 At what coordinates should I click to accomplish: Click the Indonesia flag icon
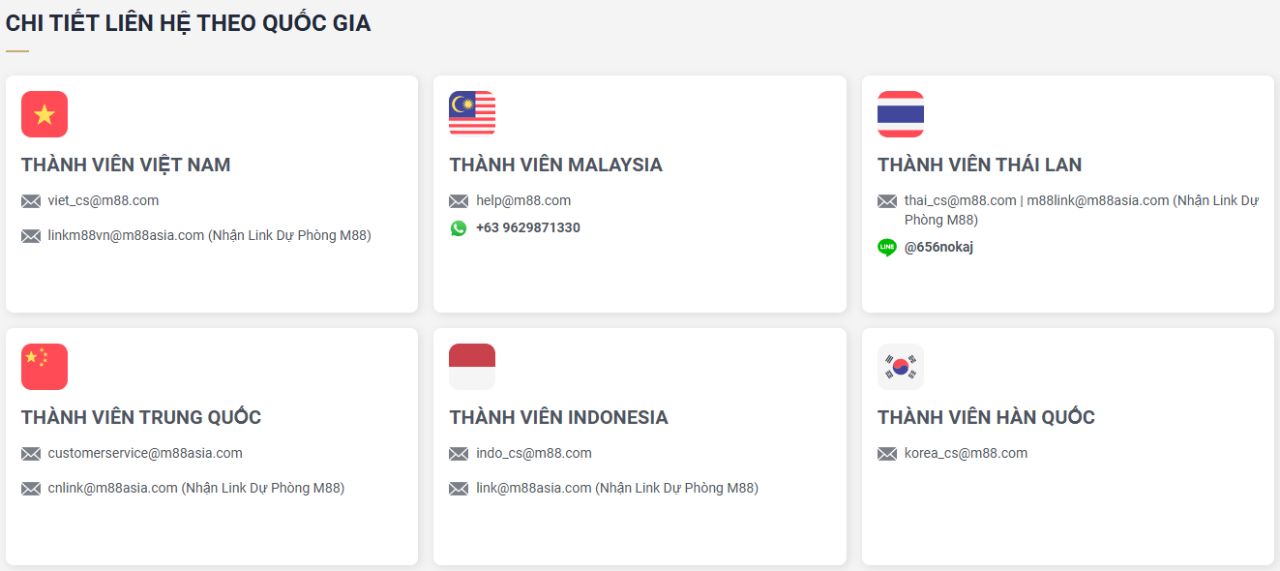tap(472, 367)
